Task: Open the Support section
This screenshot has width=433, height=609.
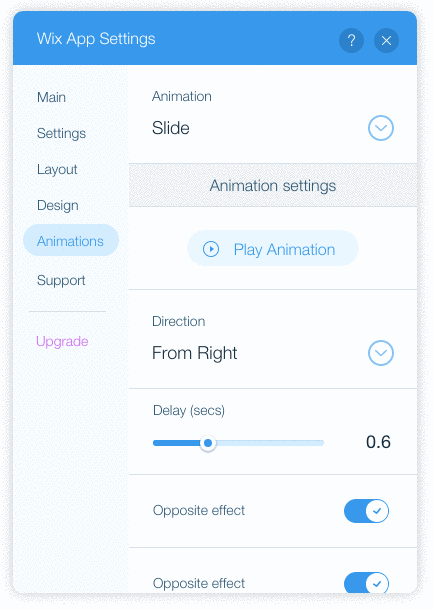Action: pyautogui.click(x=61, y=280)
